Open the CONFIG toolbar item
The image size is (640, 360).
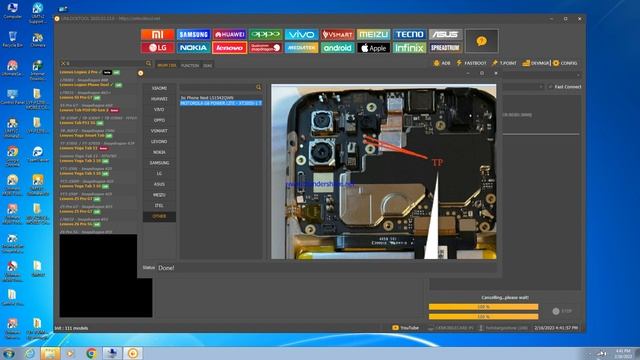click(565, 63)
